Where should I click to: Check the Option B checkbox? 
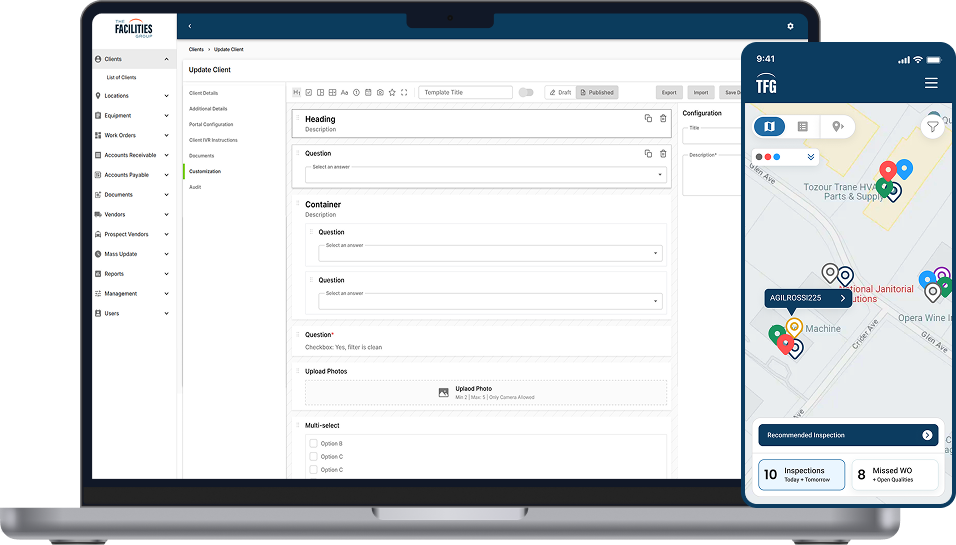coord(313,443)
